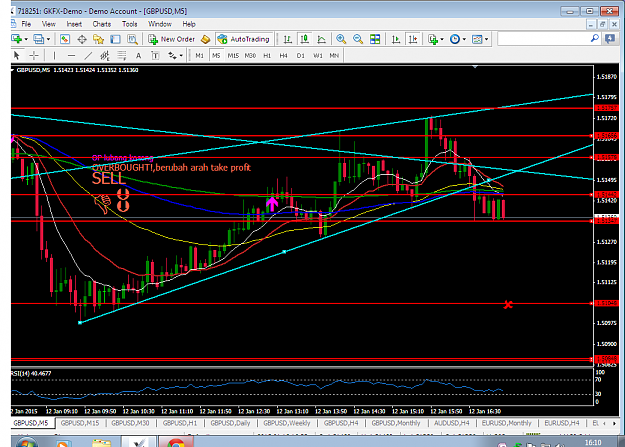Expand the Periods dropdown arrow

(464, 39)
